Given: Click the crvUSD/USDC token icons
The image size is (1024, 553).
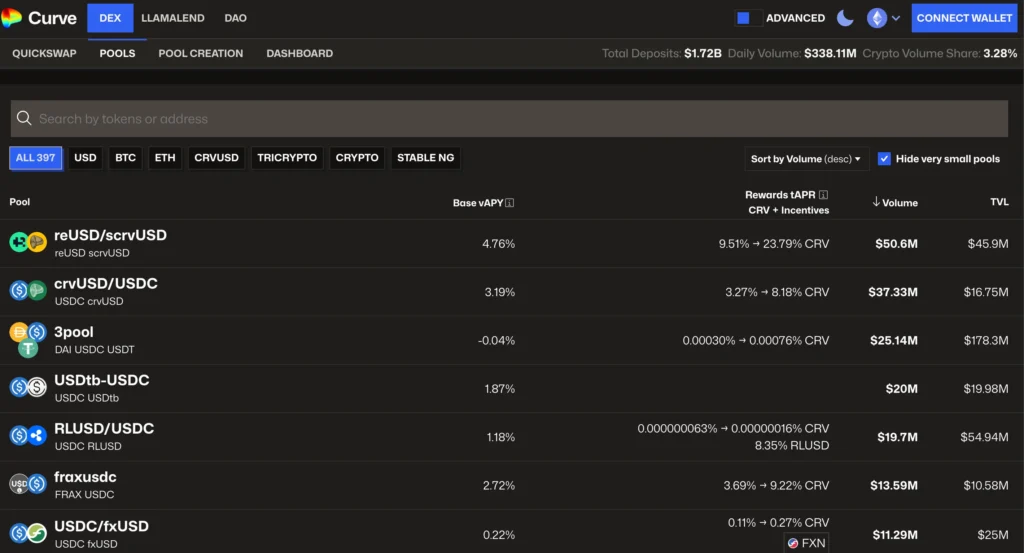Looking at the screenshot, I should [27, 291].
